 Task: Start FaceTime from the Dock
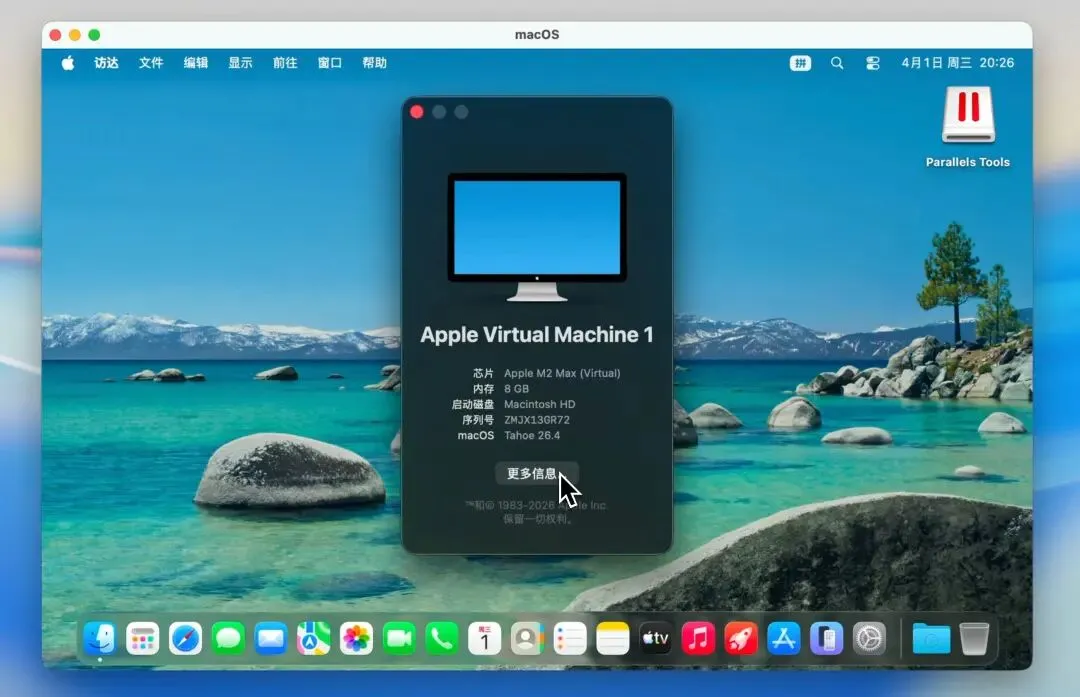click(399, 638)
